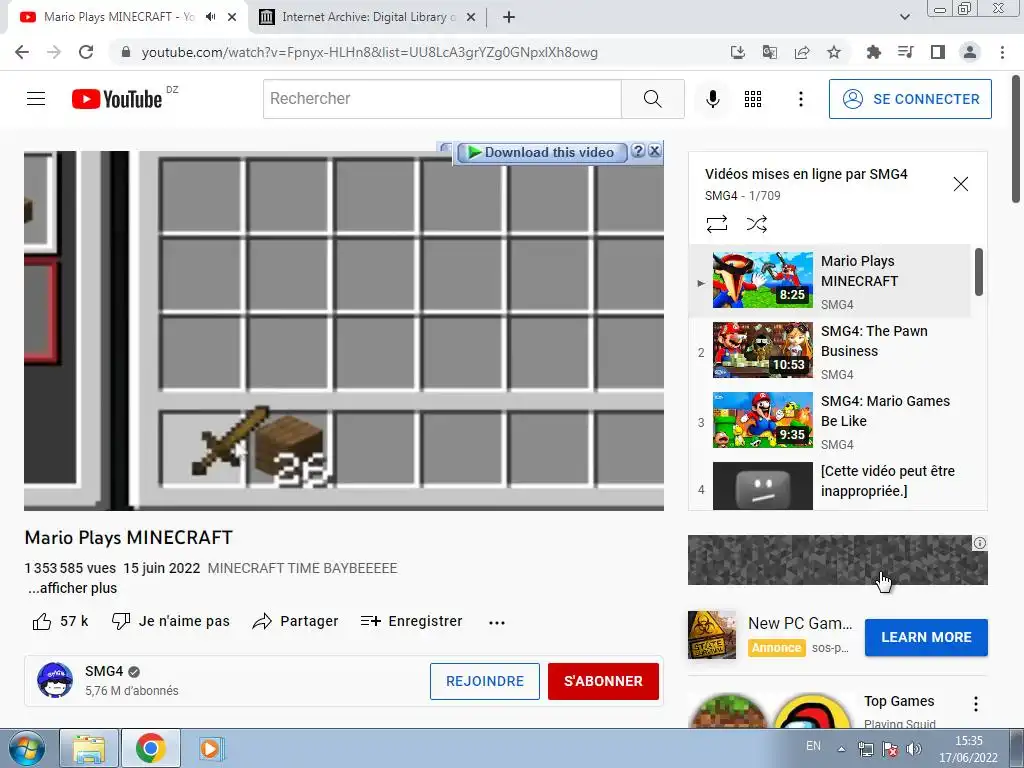1024x768 pixels.
Task: Open a new browser tab
Action: [x=509, y=18]
